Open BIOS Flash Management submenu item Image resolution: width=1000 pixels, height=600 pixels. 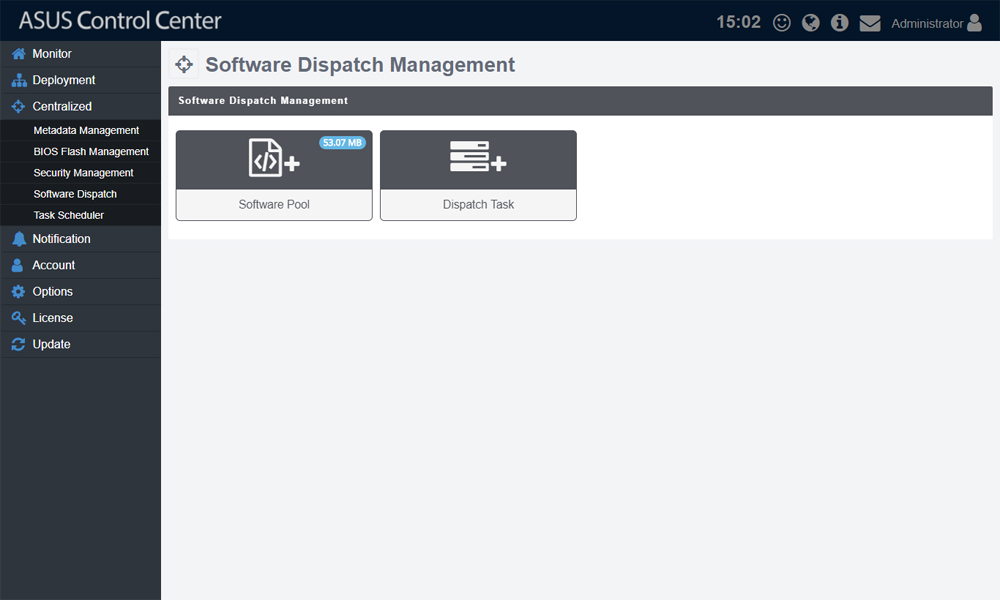click(x=91, y=152)
